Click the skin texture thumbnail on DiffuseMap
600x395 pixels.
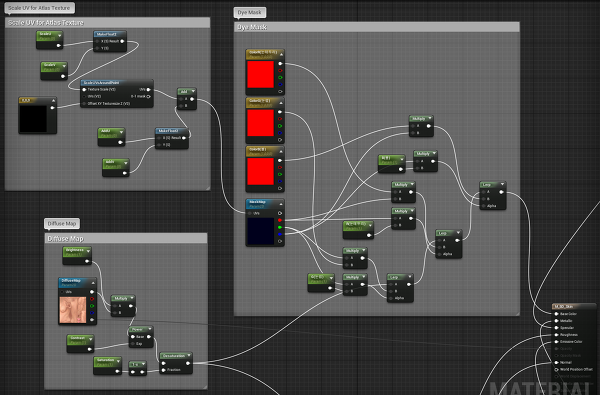73,310
